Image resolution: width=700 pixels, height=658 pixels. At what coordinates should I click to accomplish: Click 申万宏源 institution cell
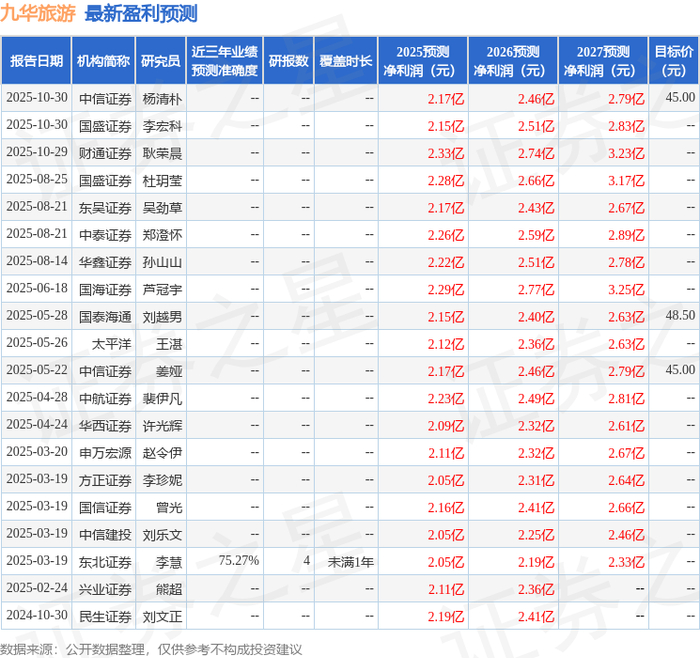(x=105, y=453)
